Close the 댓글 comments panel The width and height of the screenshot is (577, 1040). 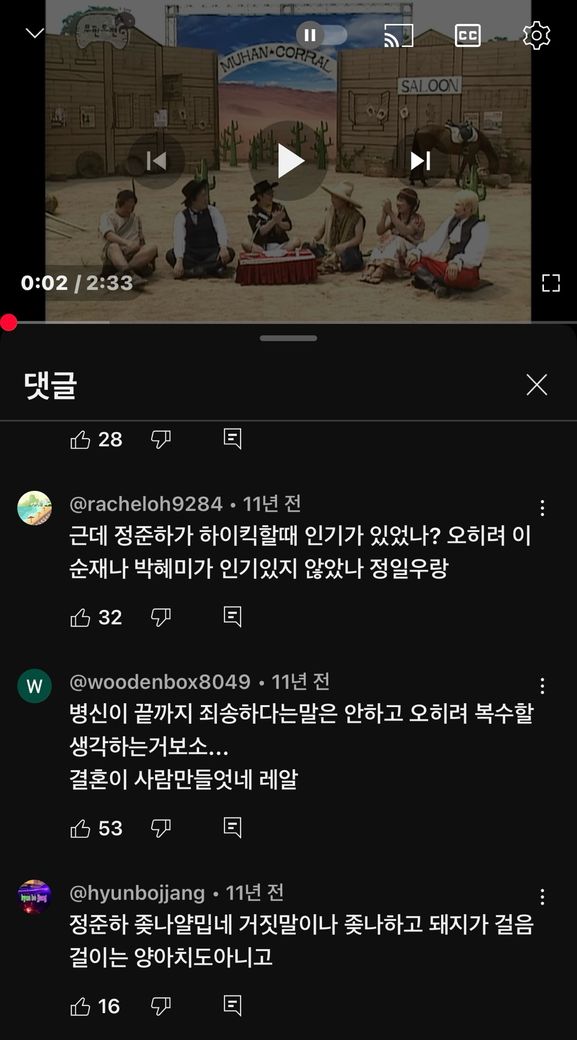click(x=537, y=385)
